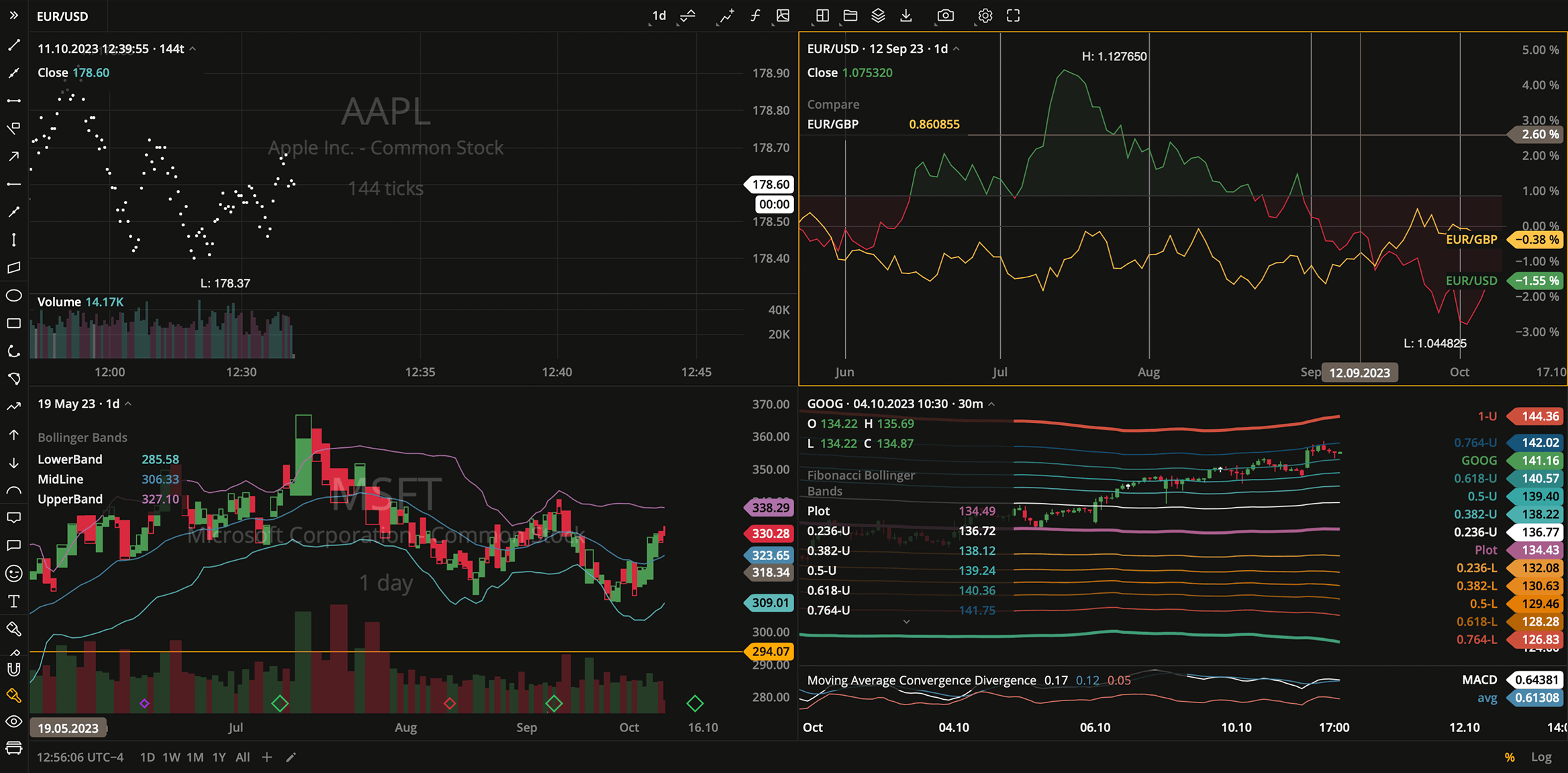Image resolution: width=1568 pixels, height=773 pixels.
Task: Click the Bollinger Bands legend title
Action: click(x=83, y=438)
